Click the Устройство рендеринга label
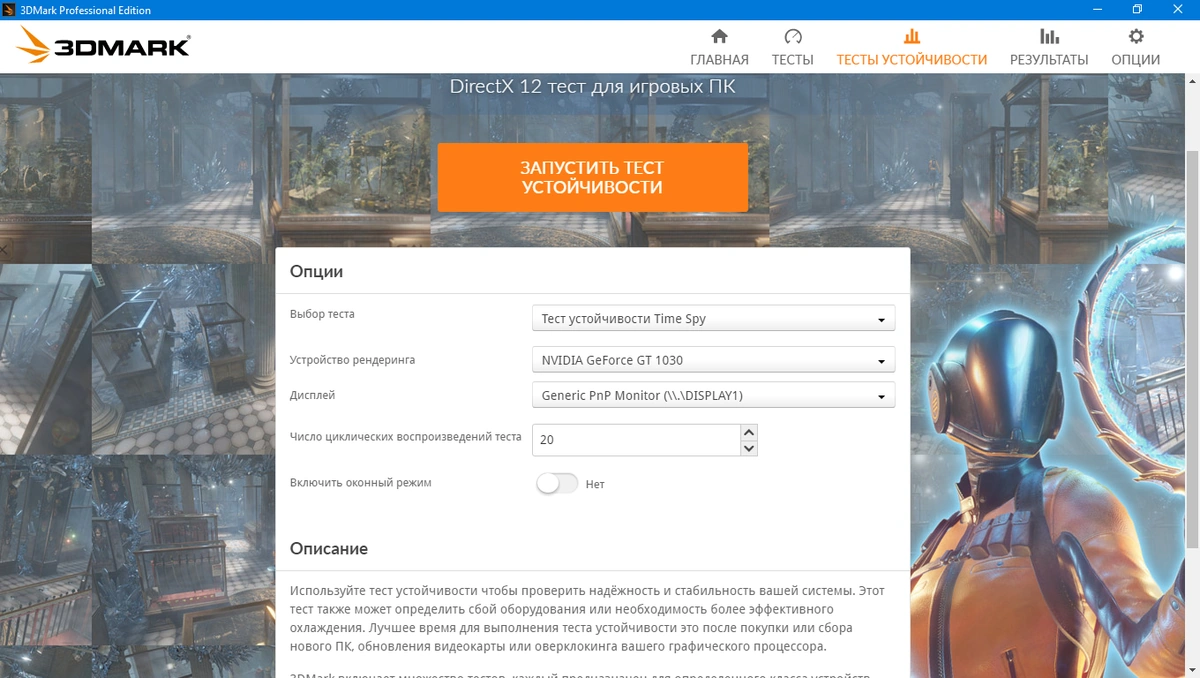This screenshot has height=678, width=1200. [x=352, y=360]
